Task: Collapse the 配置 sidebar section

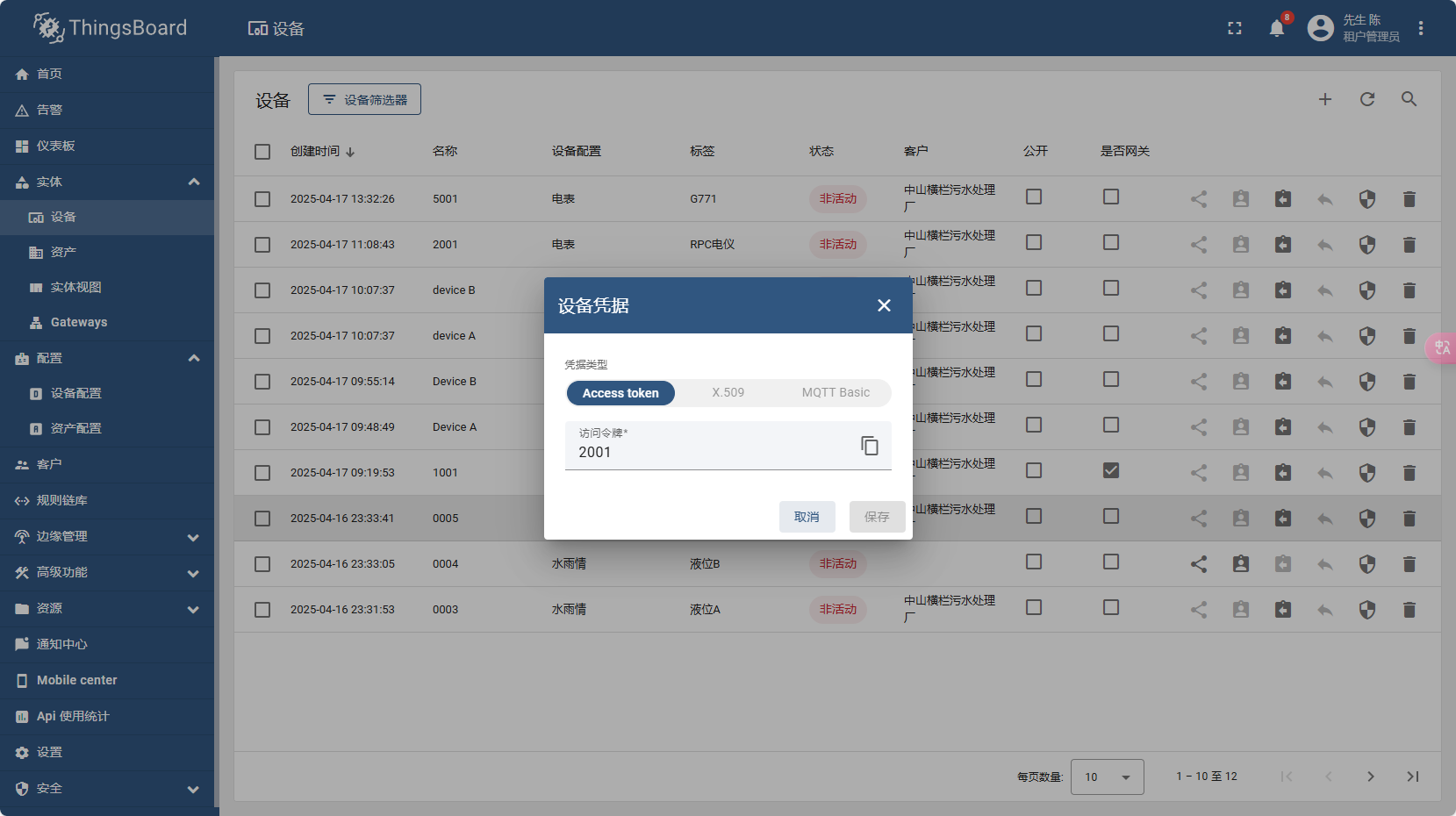Action: (x=194, y=358)
